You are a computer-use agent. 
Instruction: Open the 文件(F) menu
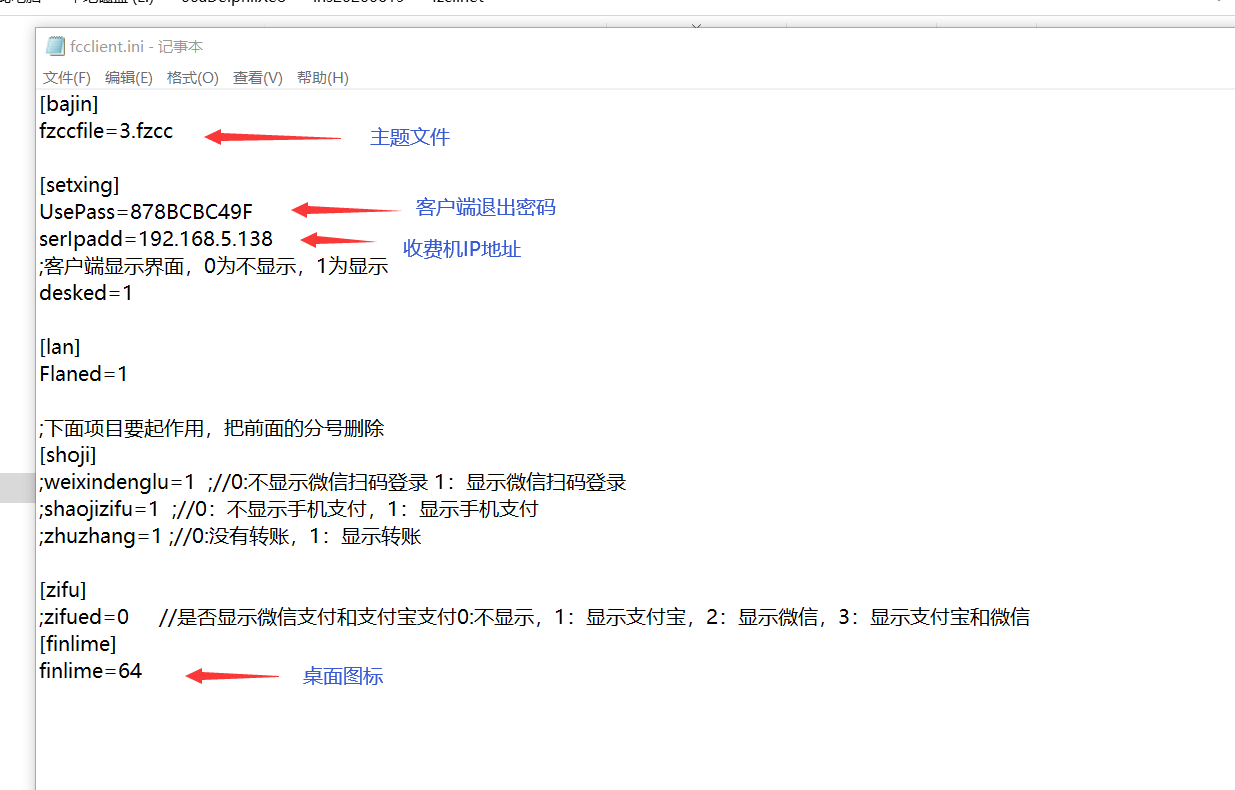point(67,78)
